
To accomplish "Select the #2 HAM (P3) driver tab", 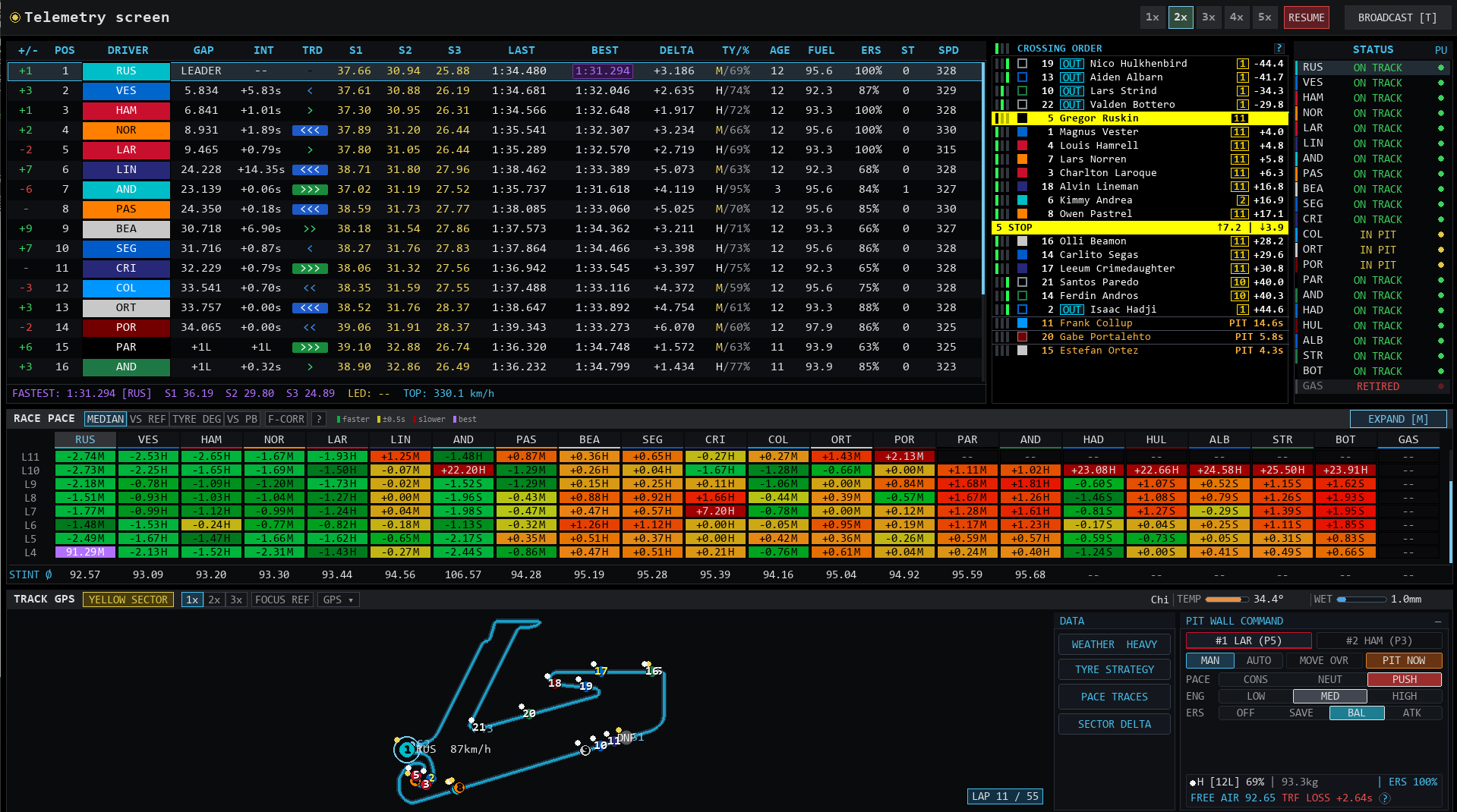I will [x=1379, y=640].
